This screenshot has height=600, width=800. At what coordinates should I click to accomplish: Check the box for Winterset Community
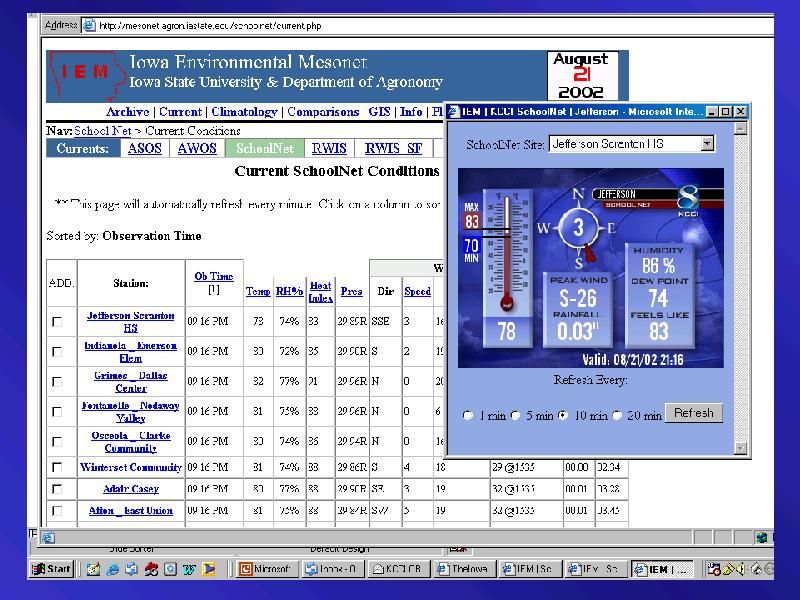(x=57, y=467)
